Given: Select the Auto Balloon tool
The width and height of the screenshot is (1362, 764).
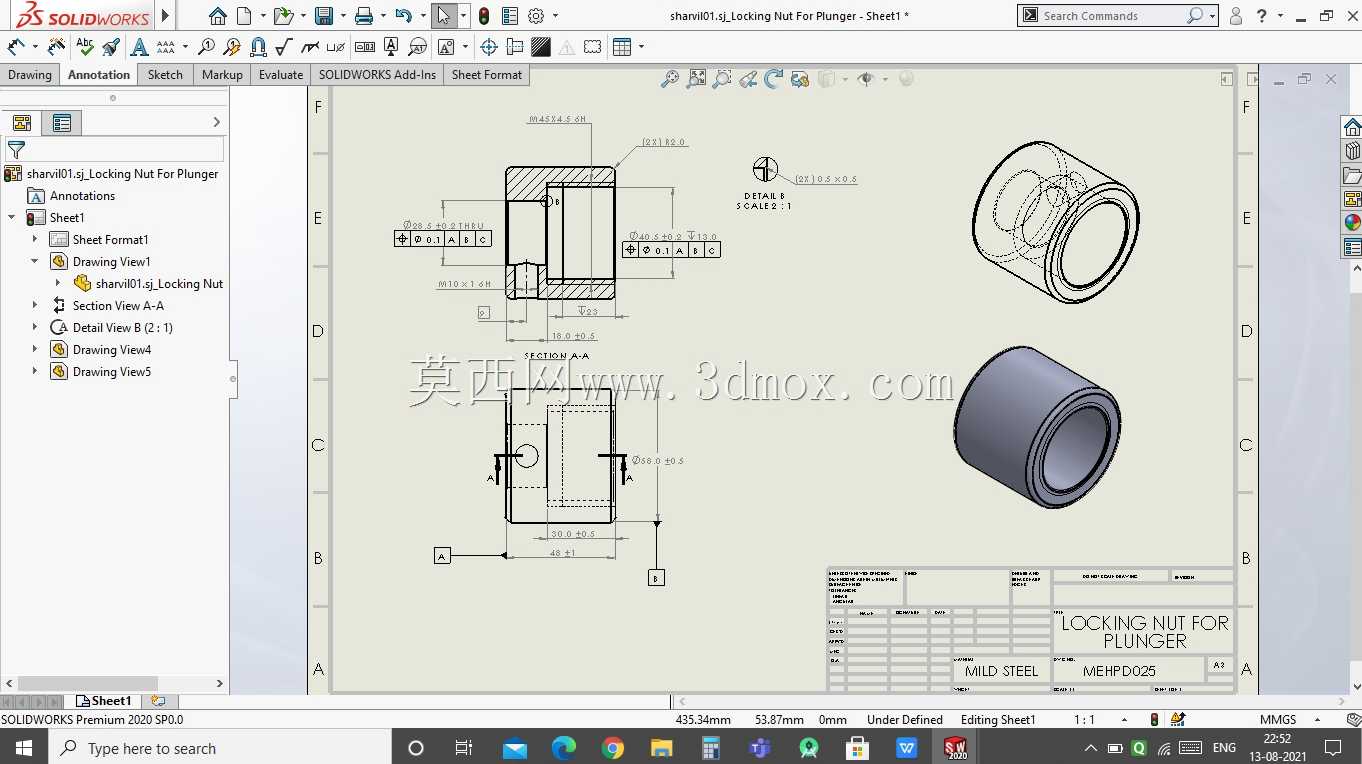Looking at the screenshot, I should [x=232, y=46].
